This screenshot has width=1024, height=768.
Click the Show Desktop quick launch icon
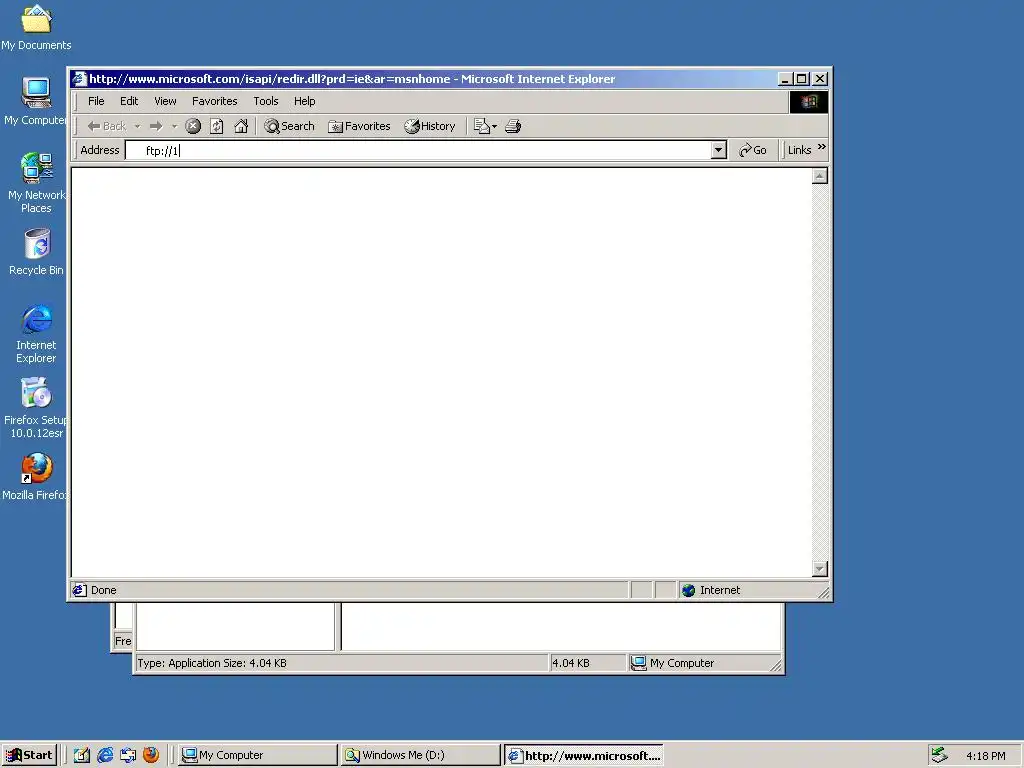pyautogui.click(x=82, y=755)
